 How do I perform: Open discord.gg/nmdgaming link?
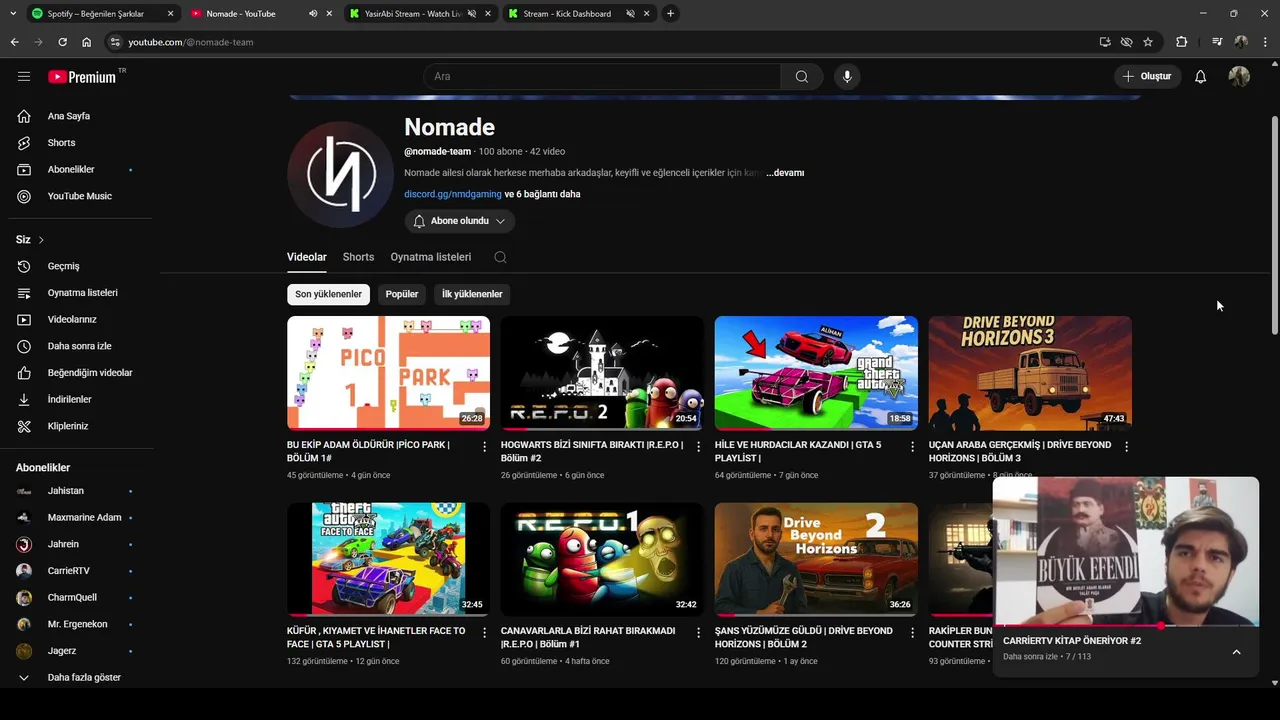click(452, 194)
